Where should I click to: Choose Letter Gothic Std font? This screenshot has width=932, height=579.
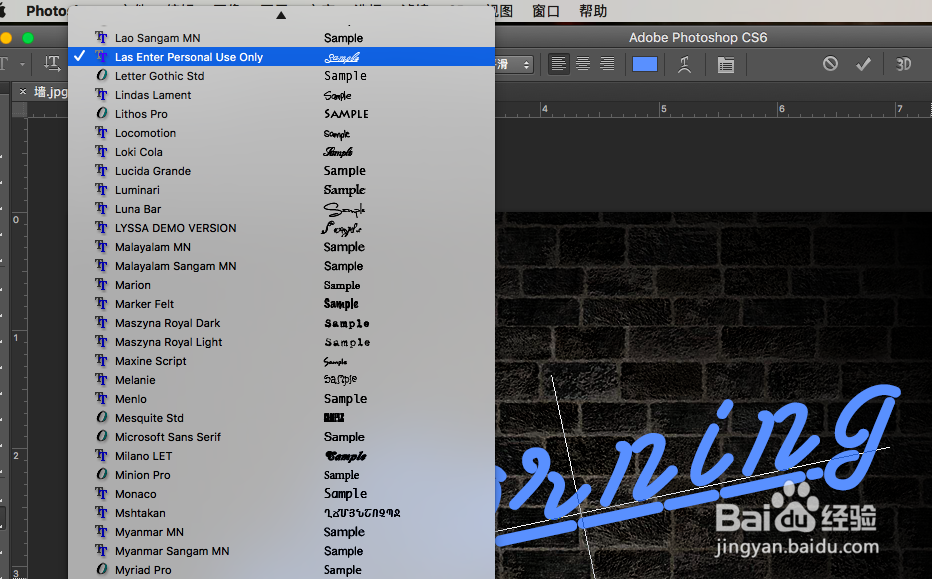click(282, 76)
